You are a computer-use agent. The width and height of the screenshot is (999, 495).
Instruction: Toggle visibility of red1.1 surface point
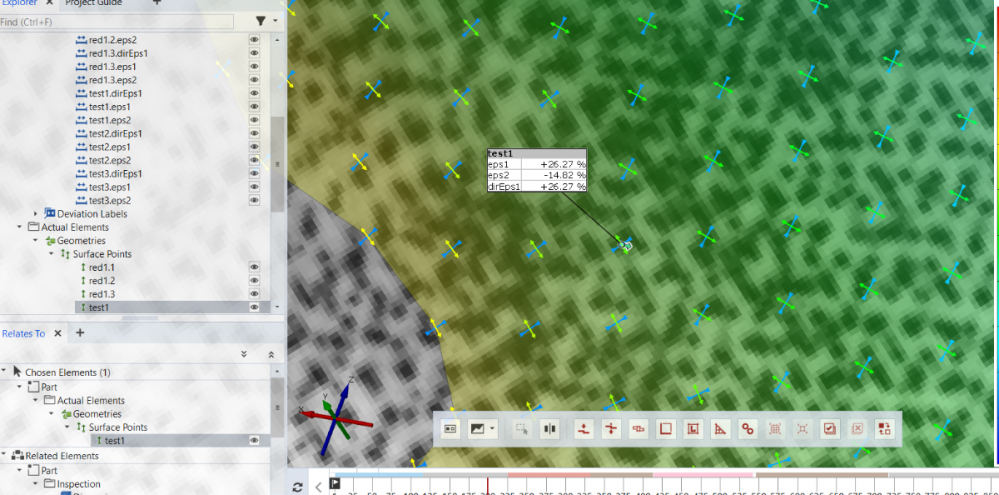pyautogui.click(x=254, y=267)
